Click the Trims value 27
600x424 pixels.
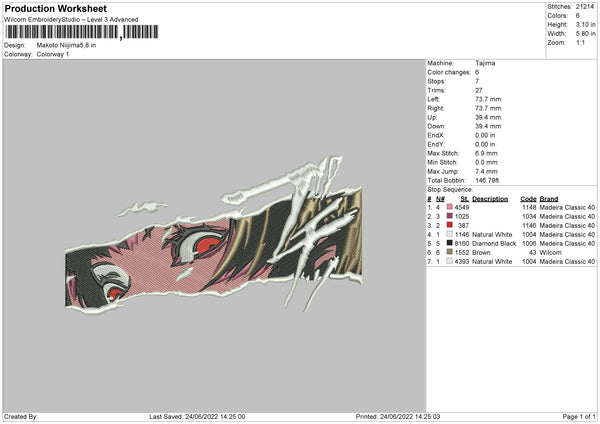point(479,90)
